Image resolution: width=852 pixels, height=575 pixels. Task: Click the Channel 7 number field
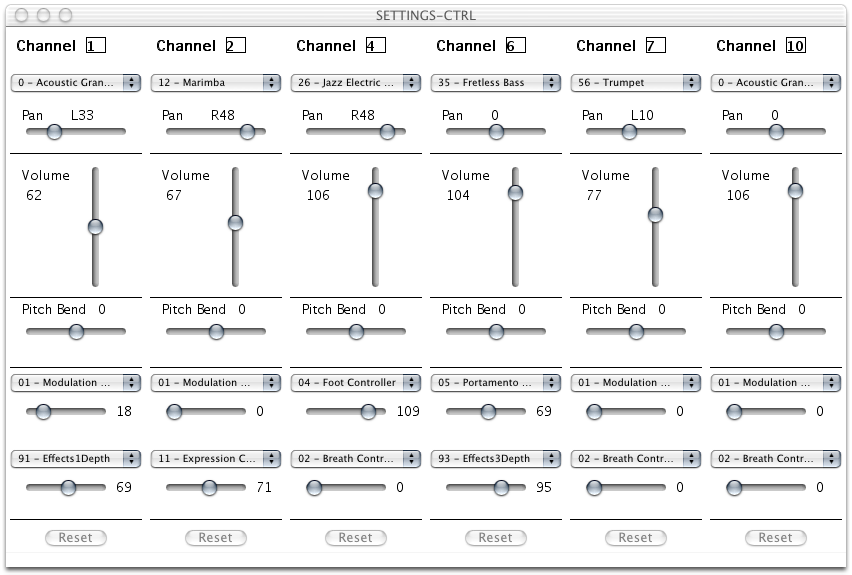pos(656,46)
